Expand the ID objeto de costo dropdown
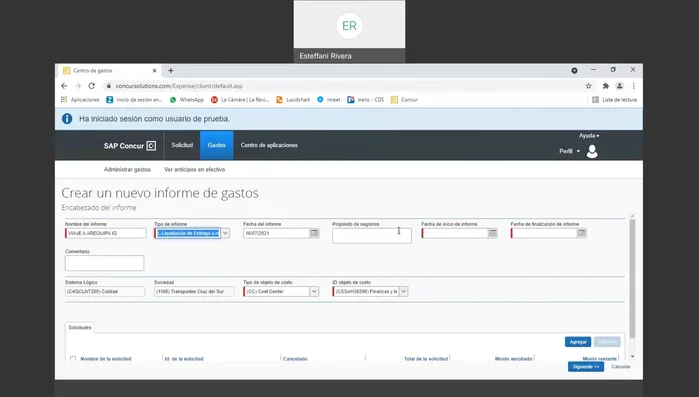This screenshot has height=397, width=699. pos(403,291)
